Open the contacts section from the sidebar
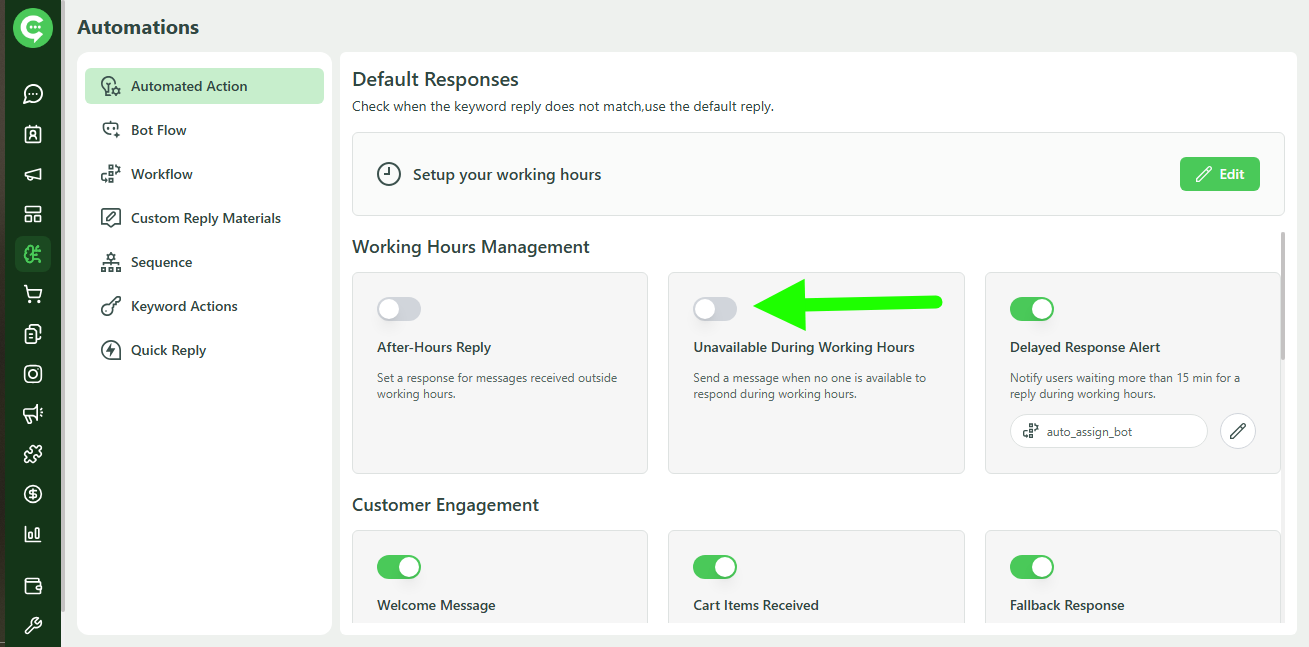The image size is (1309, 647). click(x=32, y=134)
